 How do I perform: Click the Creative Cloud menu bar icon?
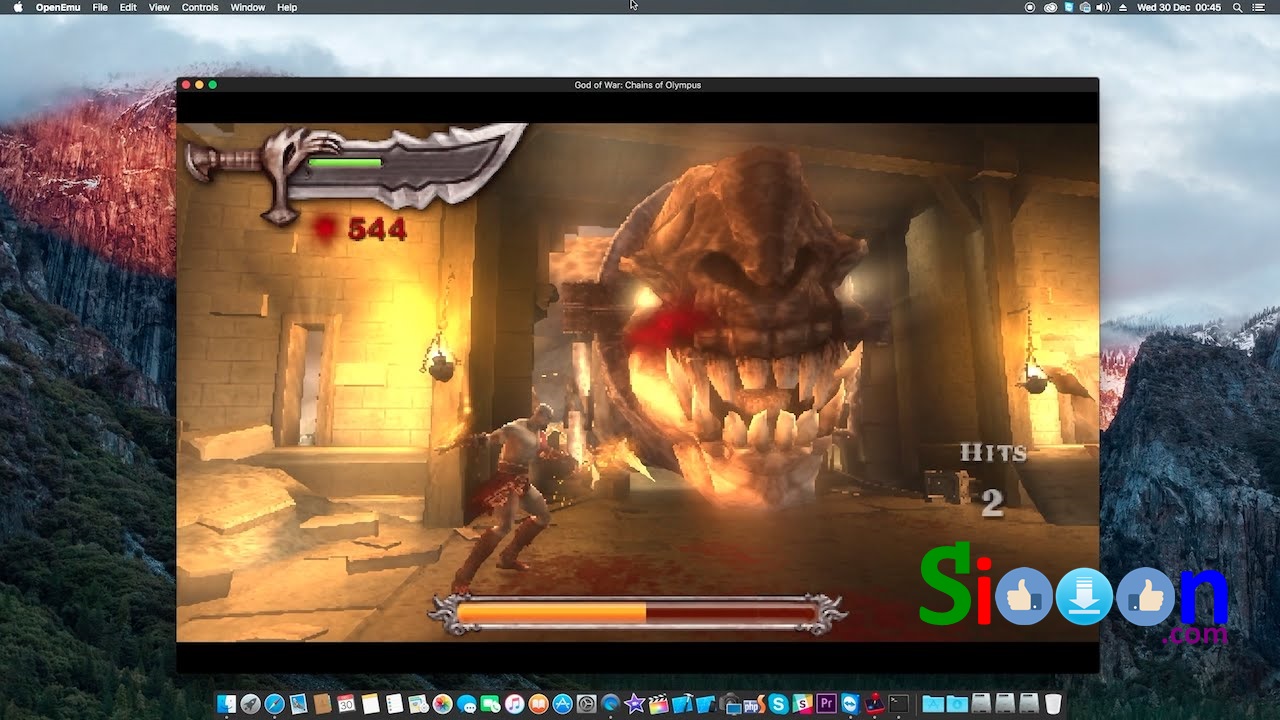coord(1049,7)
